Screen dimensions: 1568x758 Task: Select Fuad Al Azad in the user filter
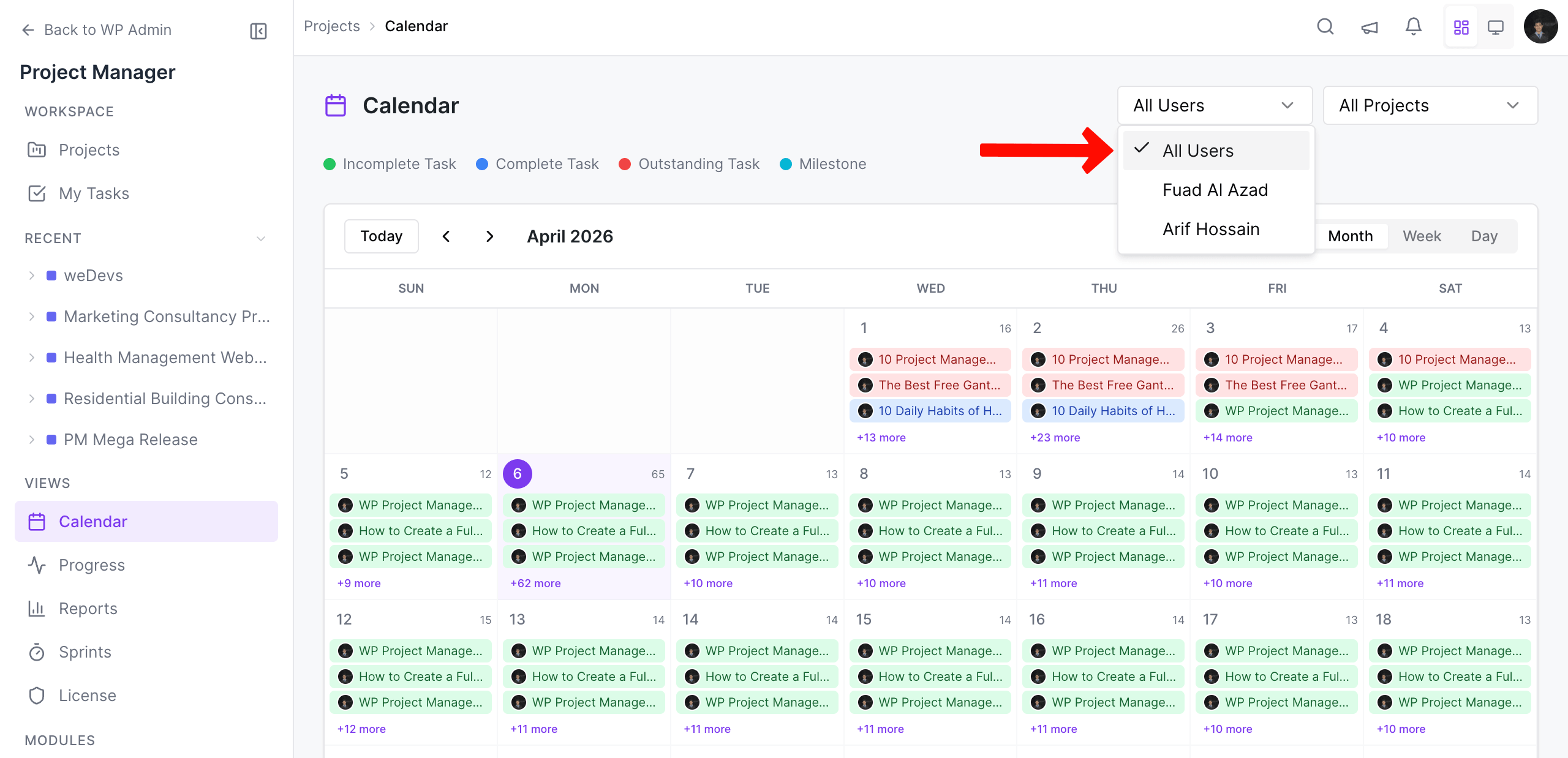point(1215,190)
